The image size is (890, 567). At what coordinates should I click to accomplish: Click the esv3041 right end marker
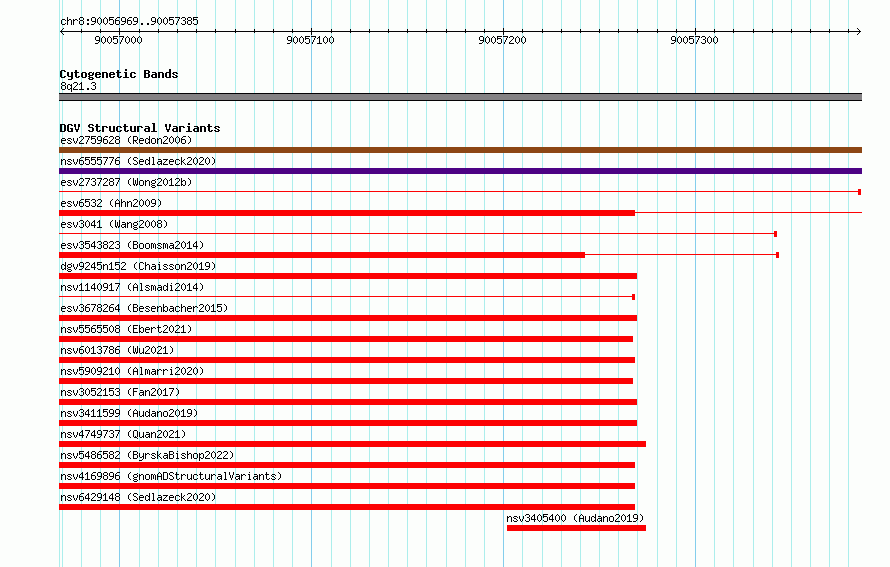pos(775,234)
